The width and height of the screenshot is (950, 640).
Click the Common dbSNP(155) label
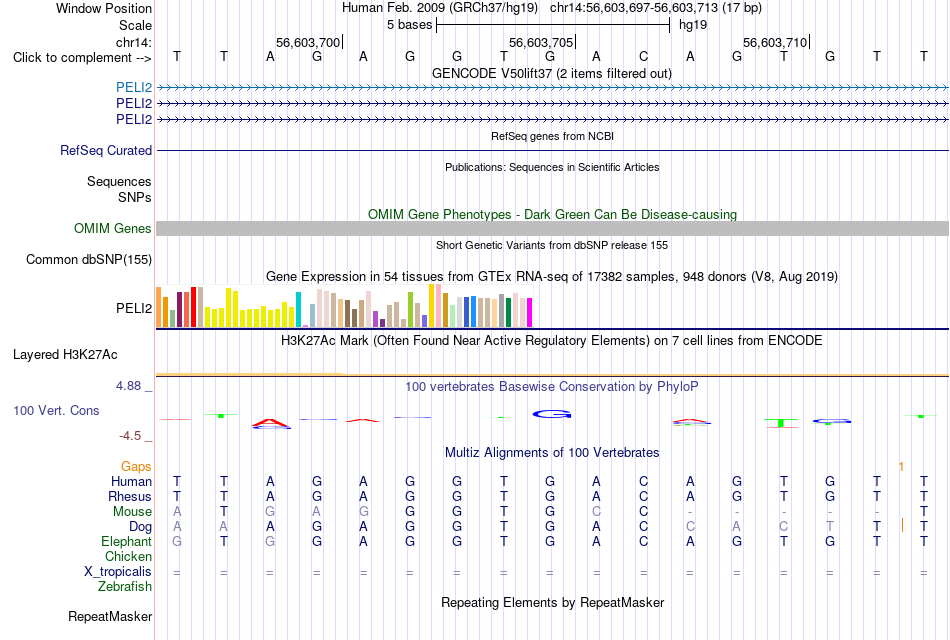coord(88,259)
